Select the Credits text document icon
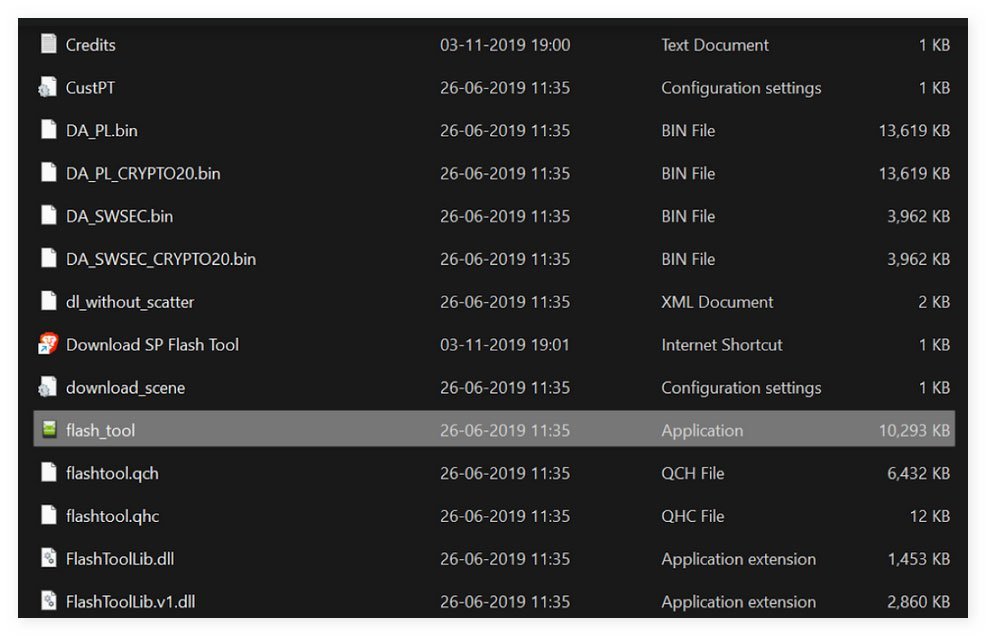986x636 pixels. pos(49,44)
